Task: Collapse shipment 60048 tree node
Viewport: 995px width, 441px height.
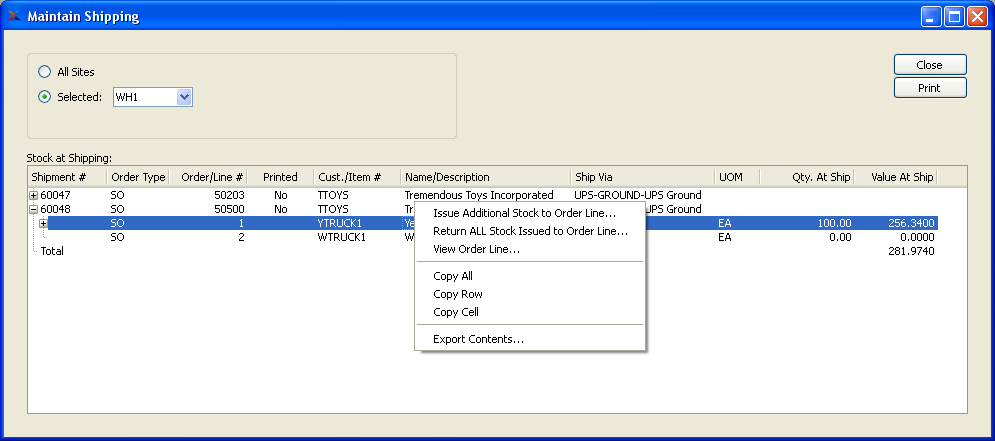Action: [x=33, y=210]
